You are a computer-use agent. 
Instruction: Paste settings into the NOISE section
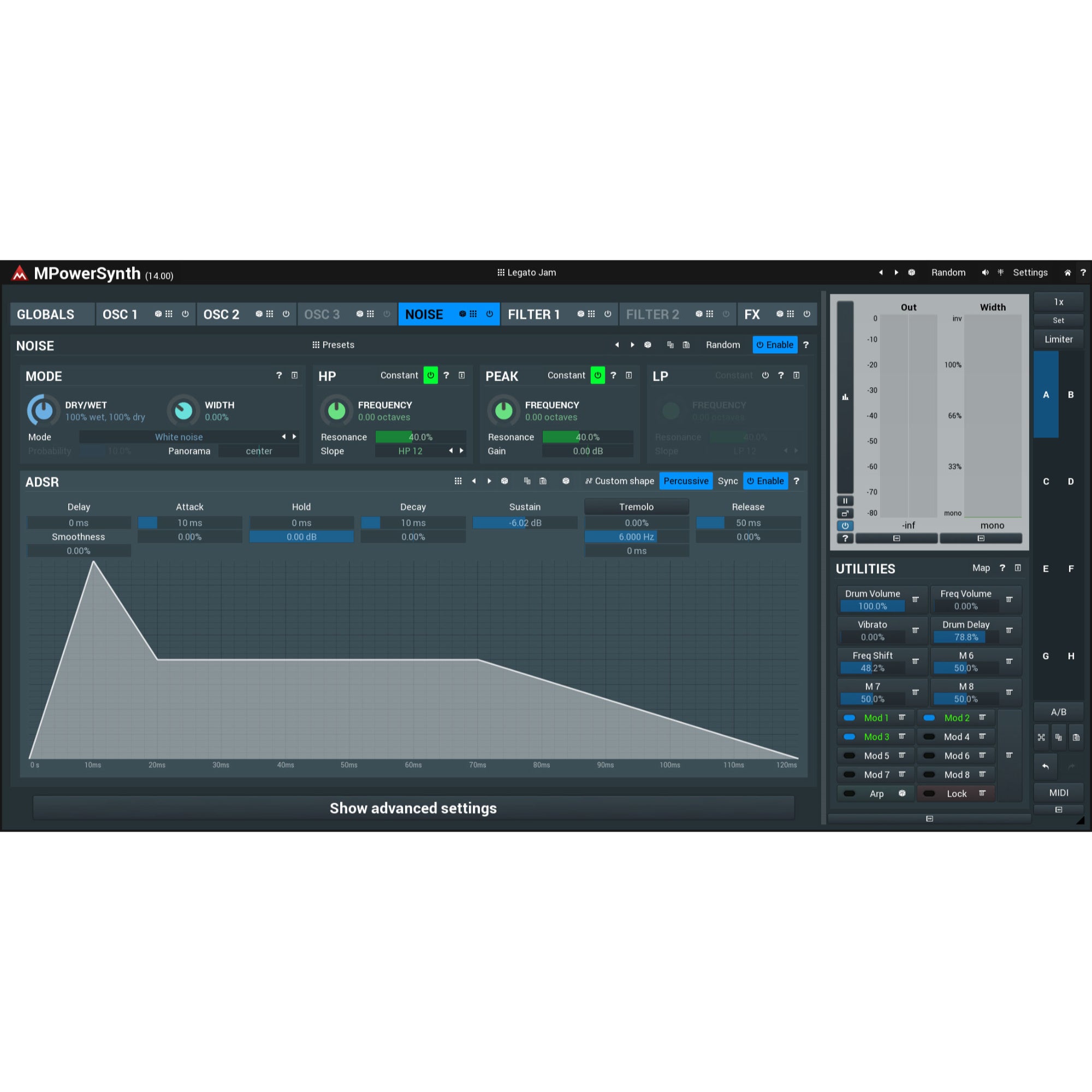point(686,345)
